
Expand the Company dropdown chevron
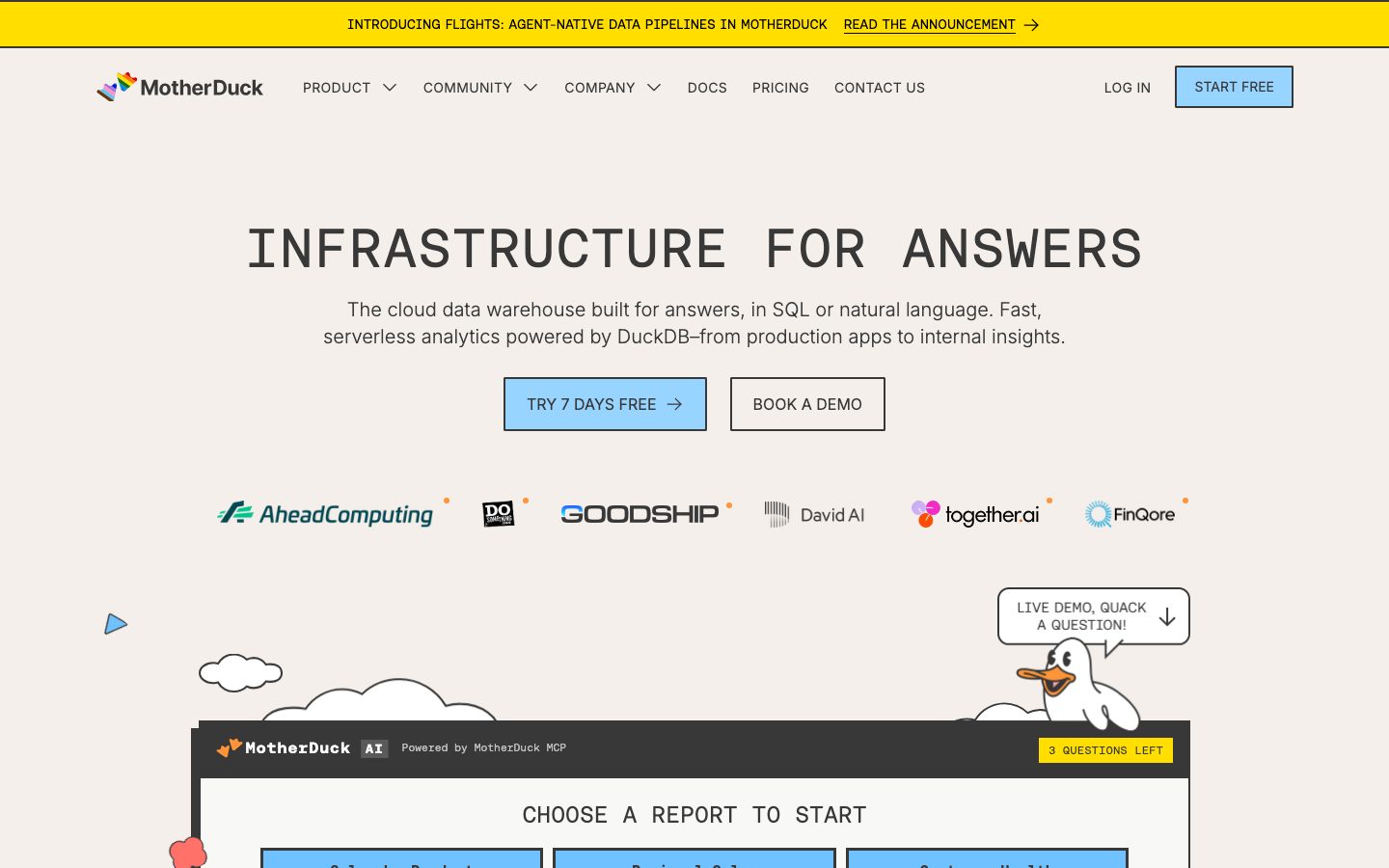pos(654,88)
